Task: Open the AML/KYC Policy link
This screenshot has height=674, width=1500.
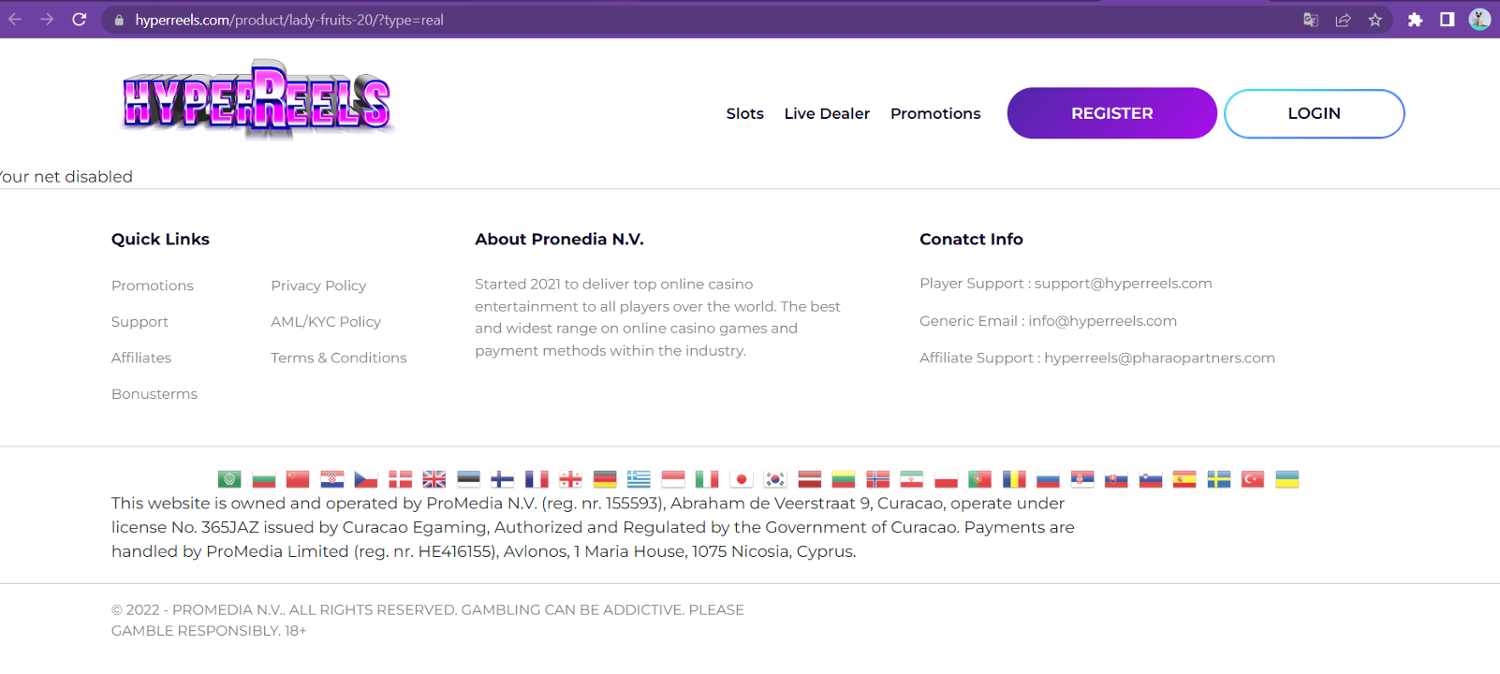Action: pyautogui.click(x=326, y=322)
